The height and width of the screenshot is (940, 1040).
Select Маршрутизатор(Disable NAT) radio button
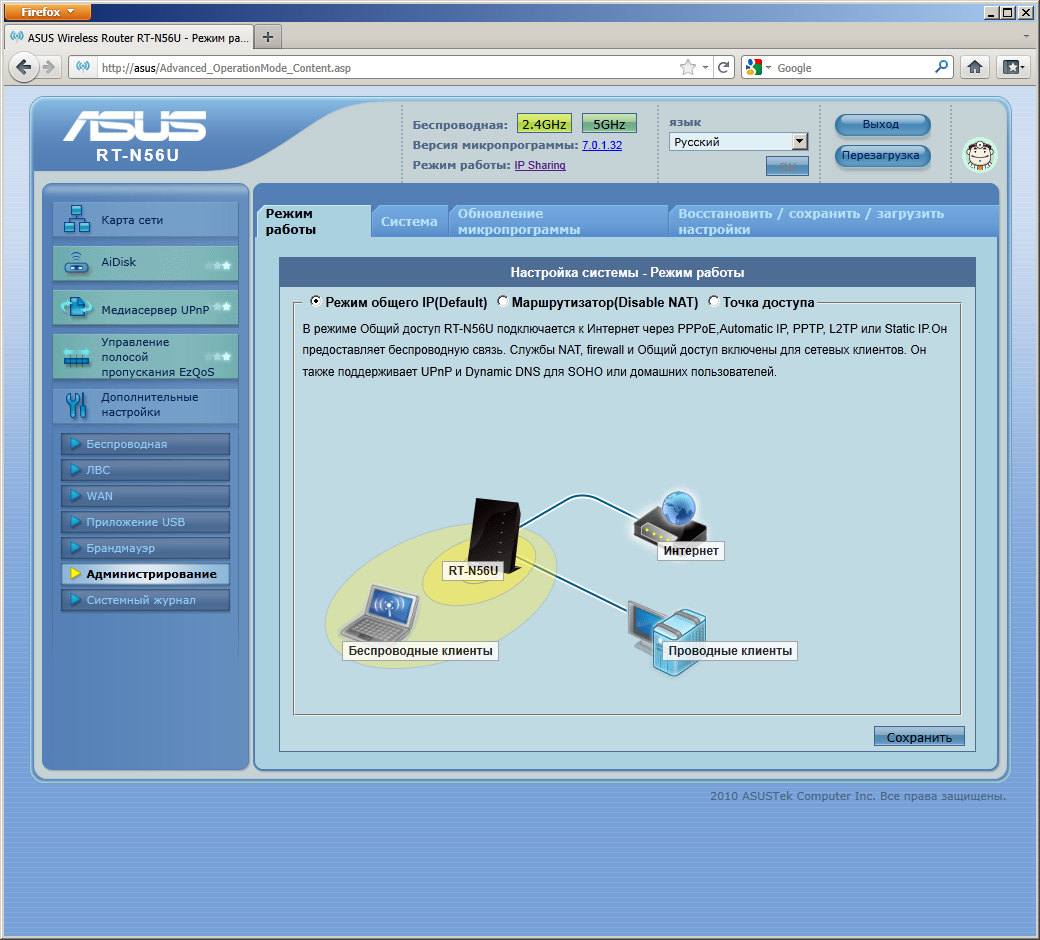point(503,301)
